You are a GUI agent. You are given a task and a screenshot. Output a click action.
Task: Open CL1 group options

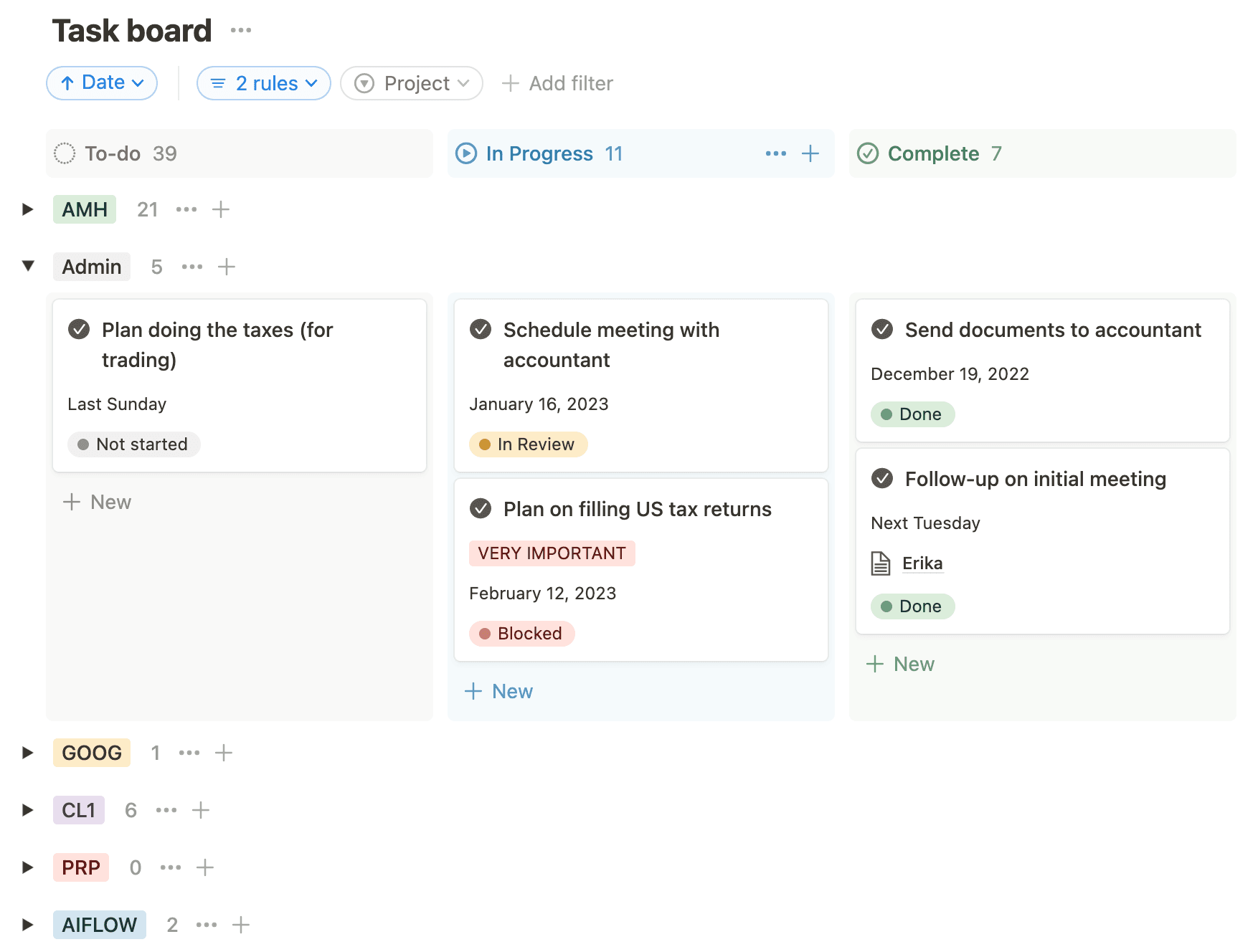[166, 810]
